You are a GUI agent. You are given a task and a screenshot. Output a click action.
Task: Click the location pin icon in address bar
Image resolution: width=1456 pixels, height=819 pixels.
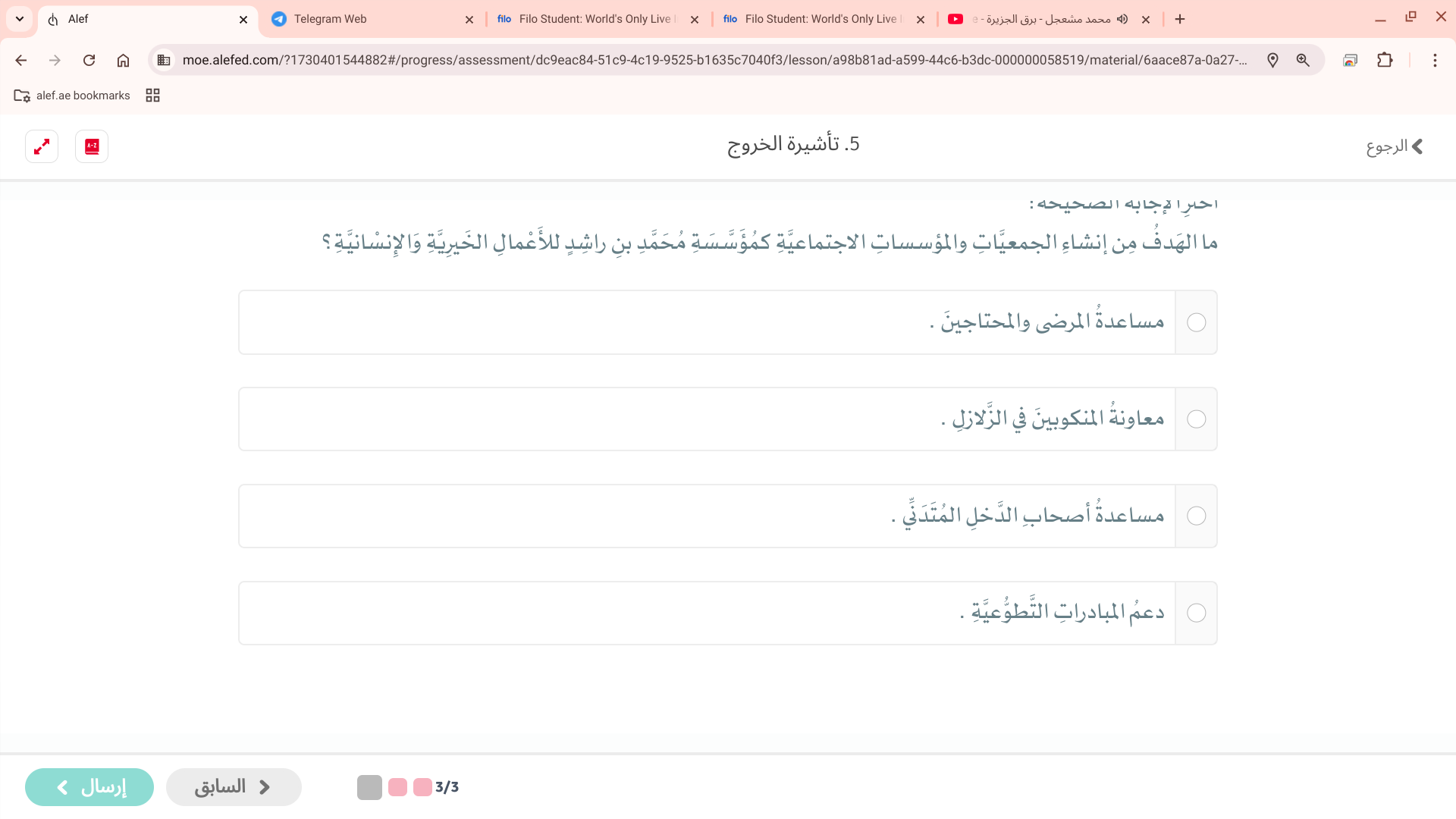coord(1272,60)
